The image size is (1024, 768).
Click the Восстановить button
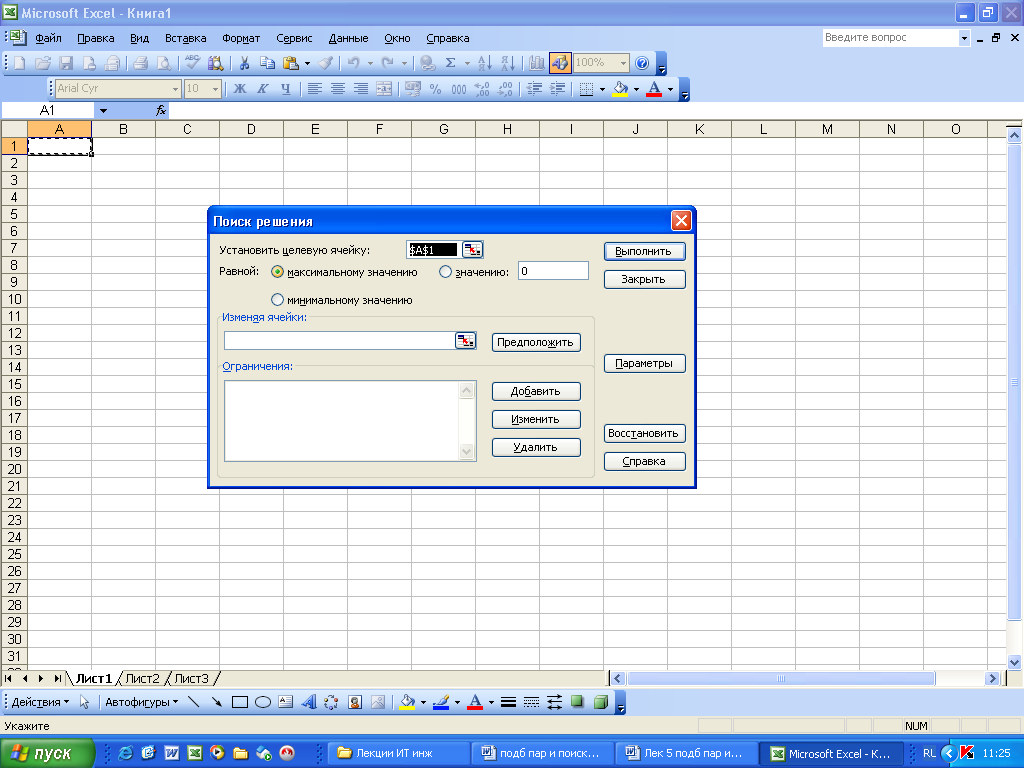[645, 434]
